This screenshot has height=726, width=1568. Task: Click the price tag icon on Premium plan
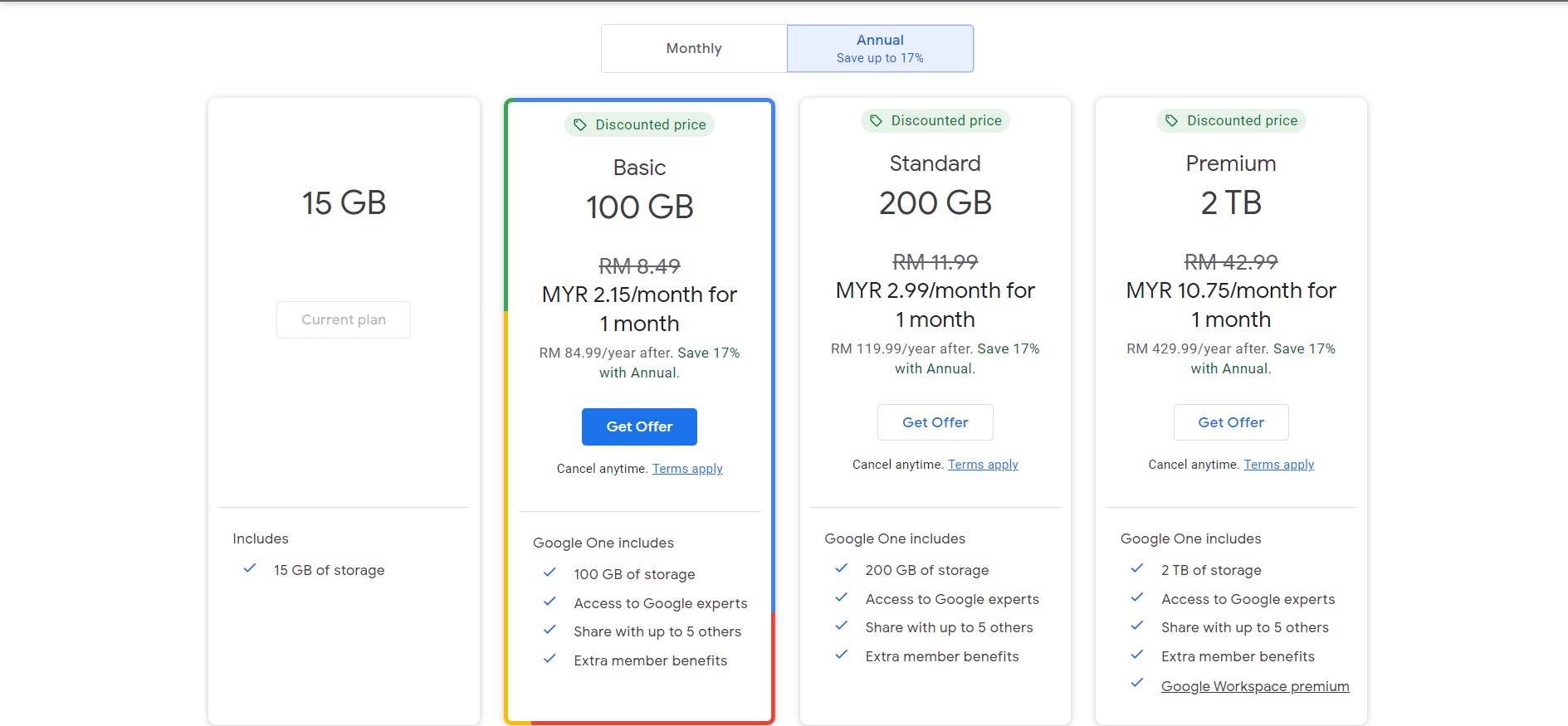[x=1171, y=120]
